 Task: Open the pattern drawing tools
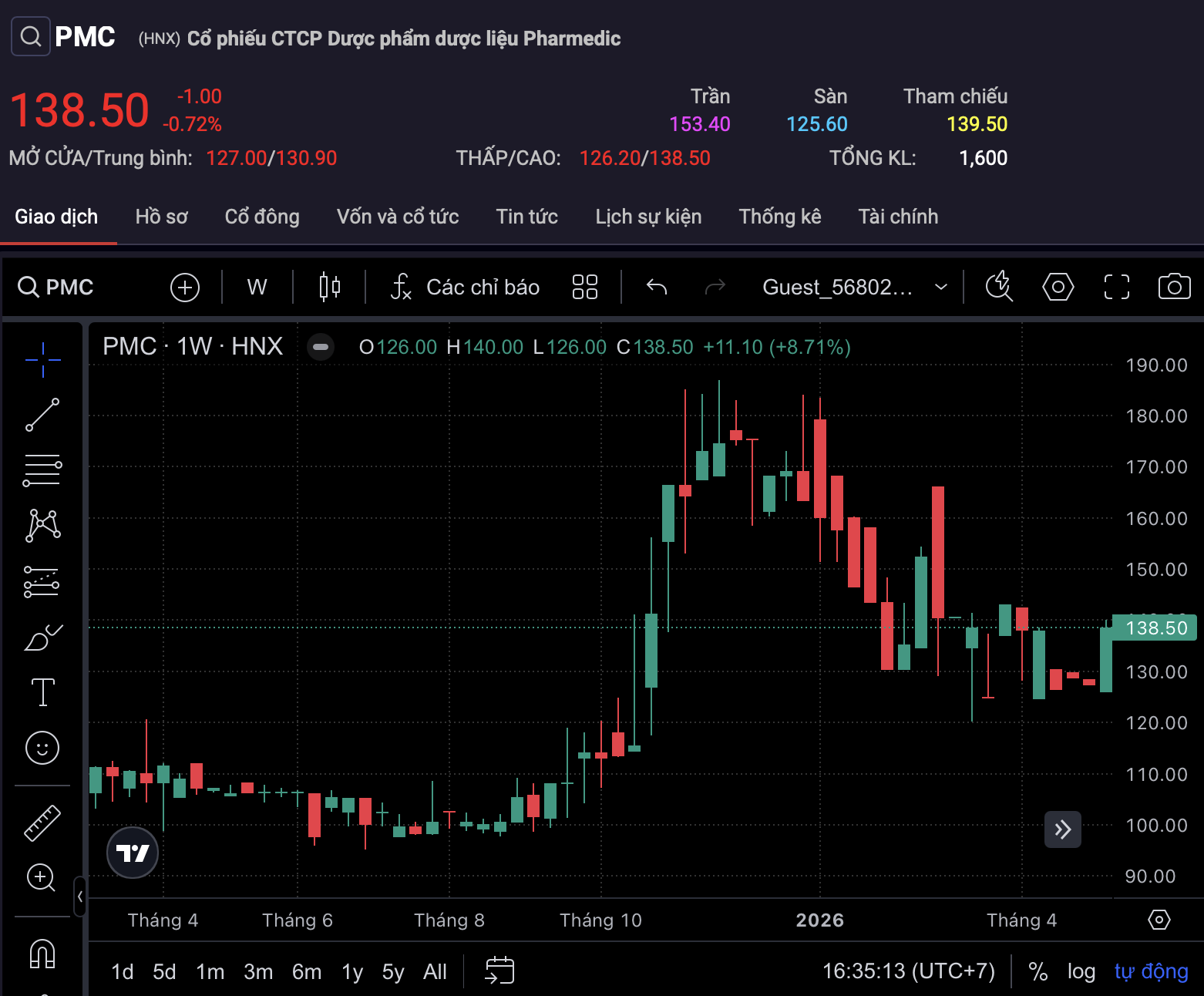43,525
